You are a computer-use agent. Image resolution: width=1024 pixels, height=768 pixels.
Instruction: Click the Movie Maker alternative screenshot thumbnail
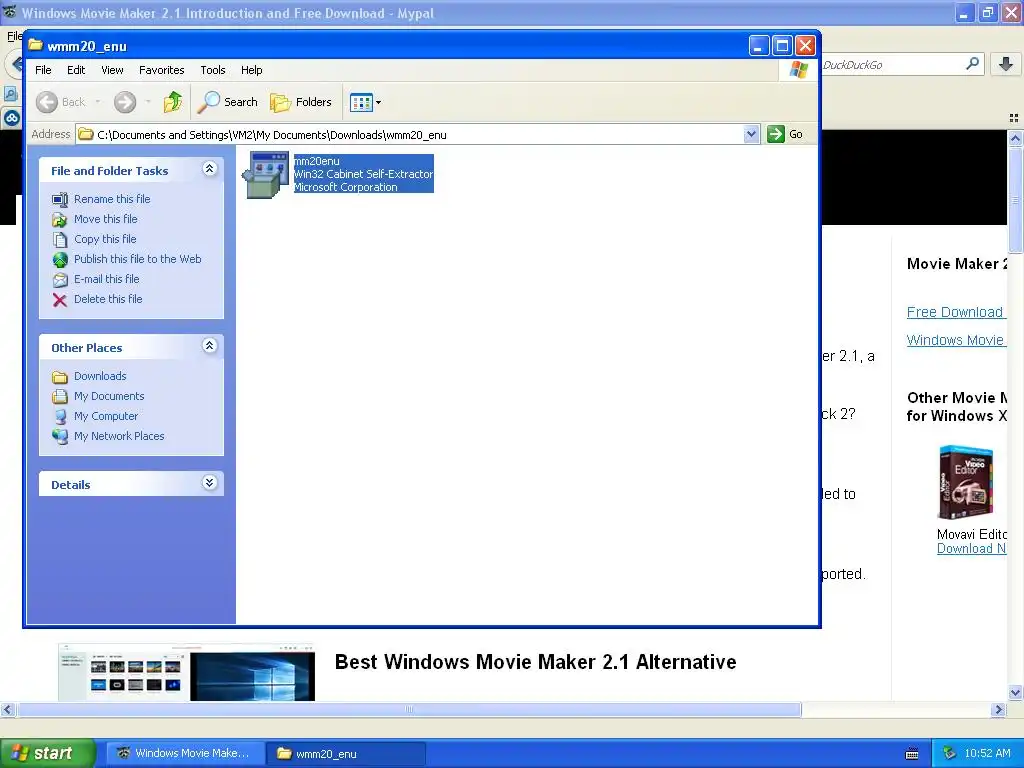coord(186,672)
